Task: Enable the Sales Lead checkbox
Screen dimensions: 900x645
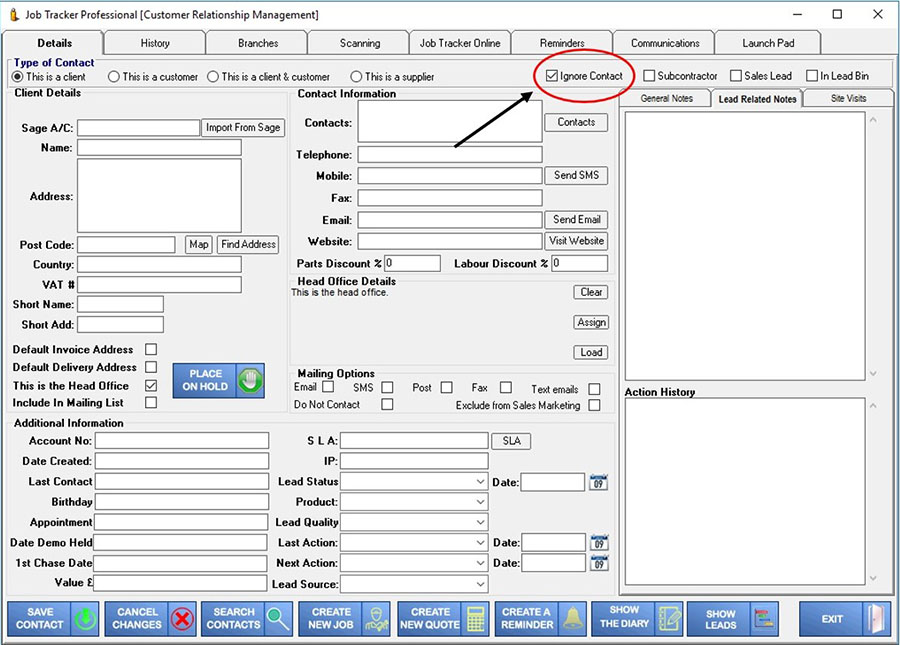Action: tap(736, 76)
